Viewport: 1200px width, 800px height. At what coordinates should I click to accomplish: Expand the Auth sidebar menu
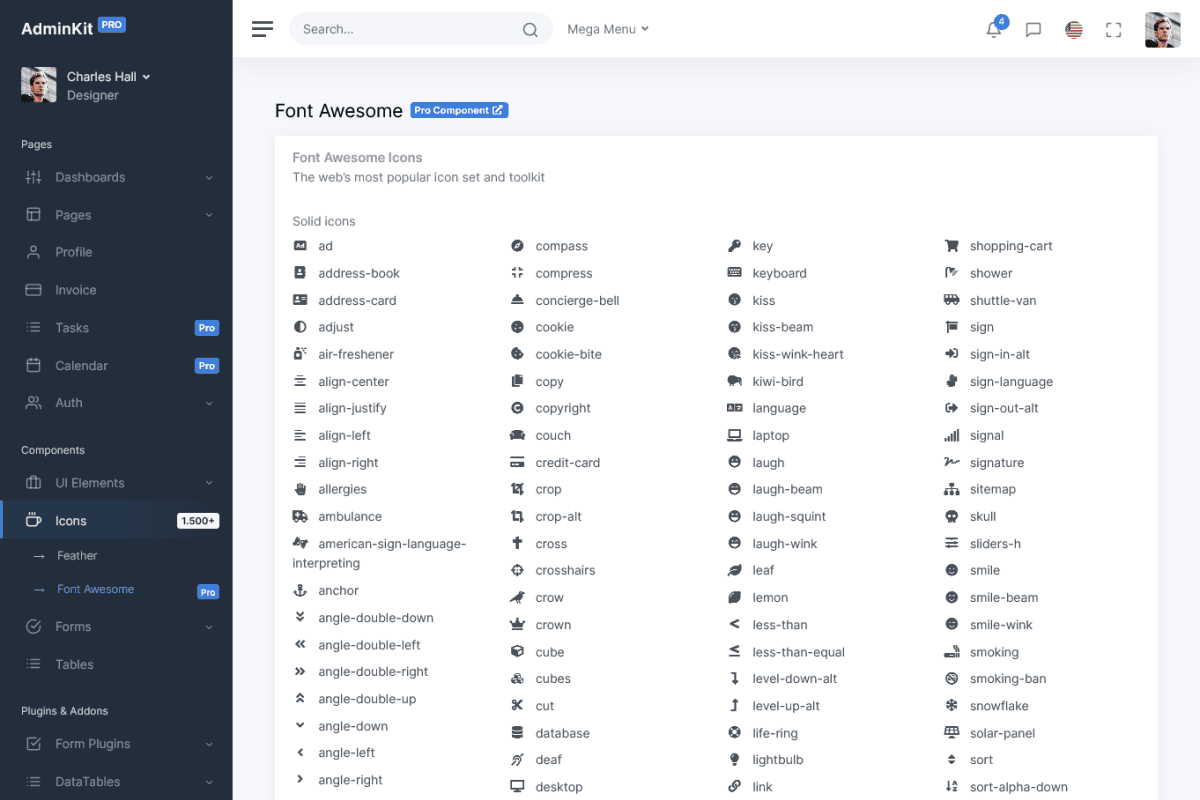(116, 403)
